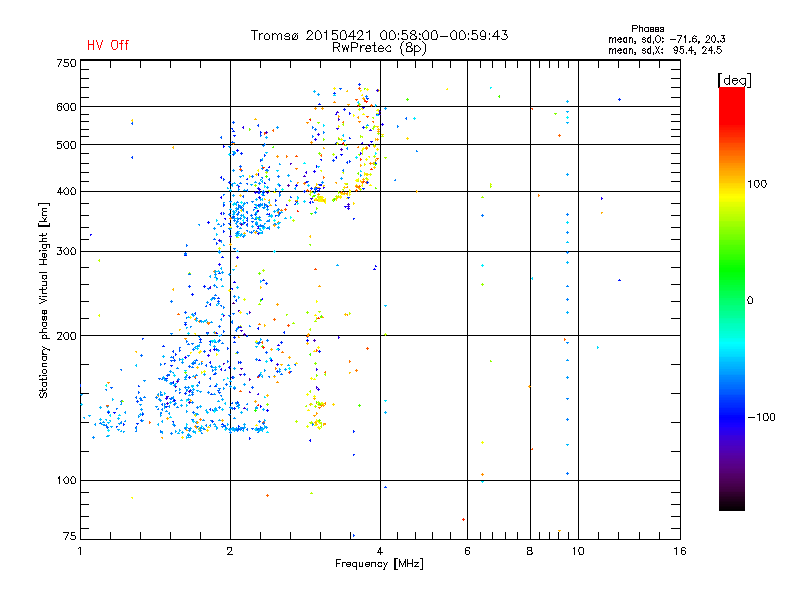Image resolution: width=800 pixels, height=600 pixels.
Task: Click the colorbar '-100' tick label
Action: tap(761, 417)
